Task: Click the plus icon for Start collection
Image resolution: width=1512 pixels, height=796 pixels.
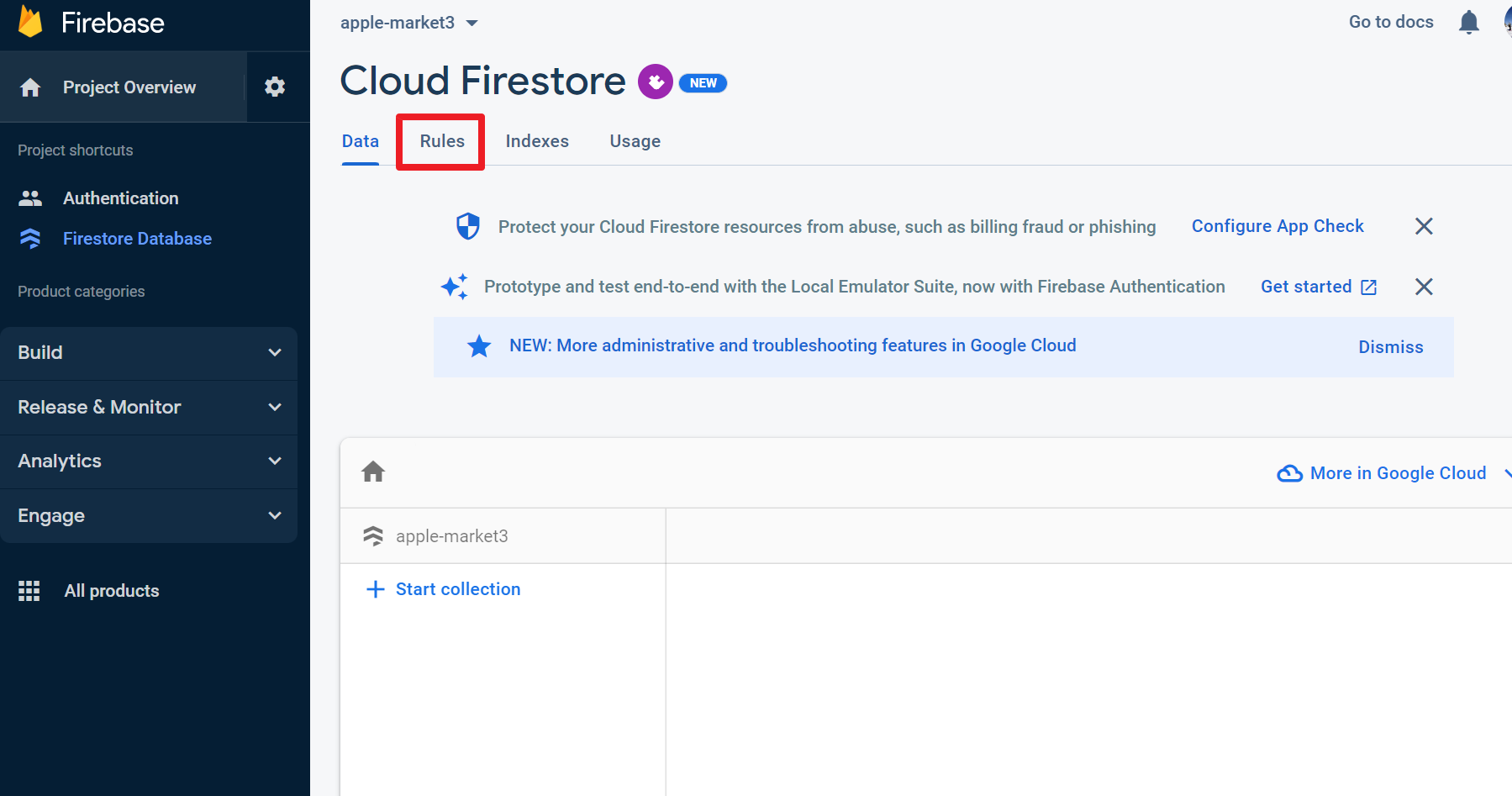Action: 376,589
